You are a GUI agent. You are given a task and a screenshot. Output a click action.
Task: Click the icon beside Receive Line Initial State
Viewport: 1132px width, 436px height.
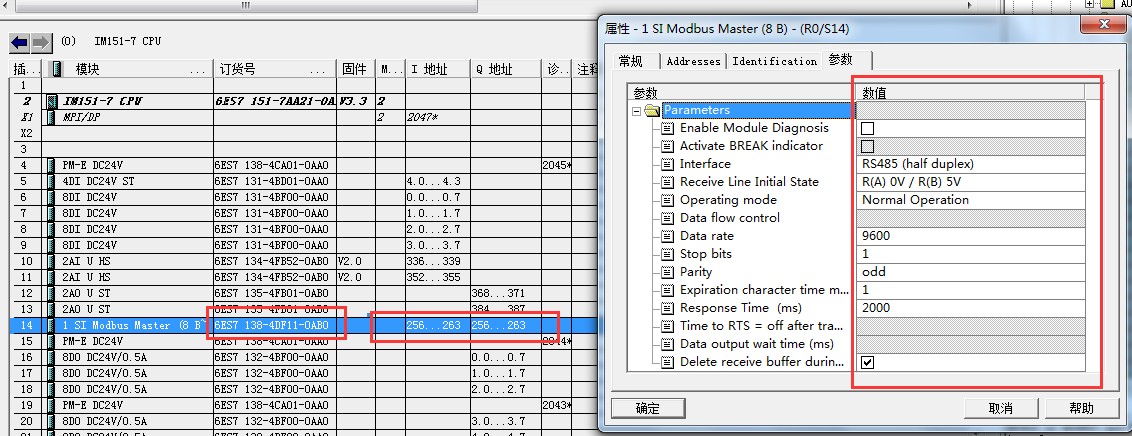[x=668, y=182]
